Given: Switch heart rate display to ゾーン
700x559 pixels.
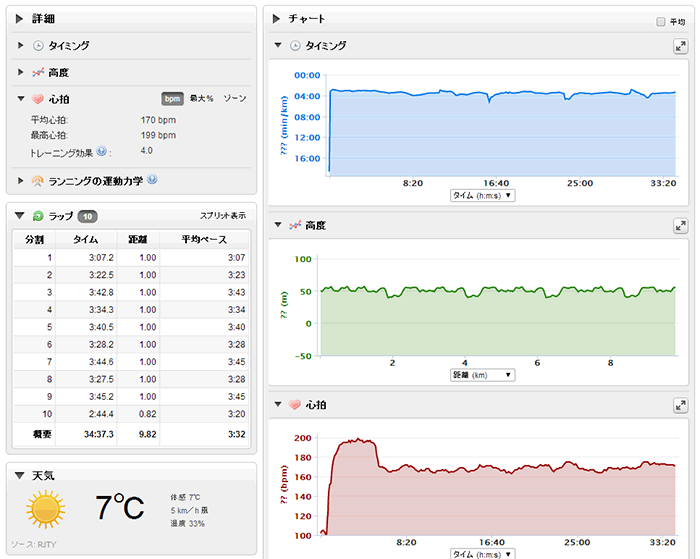Looking at the screenshot, I should (x=235, y=99).
